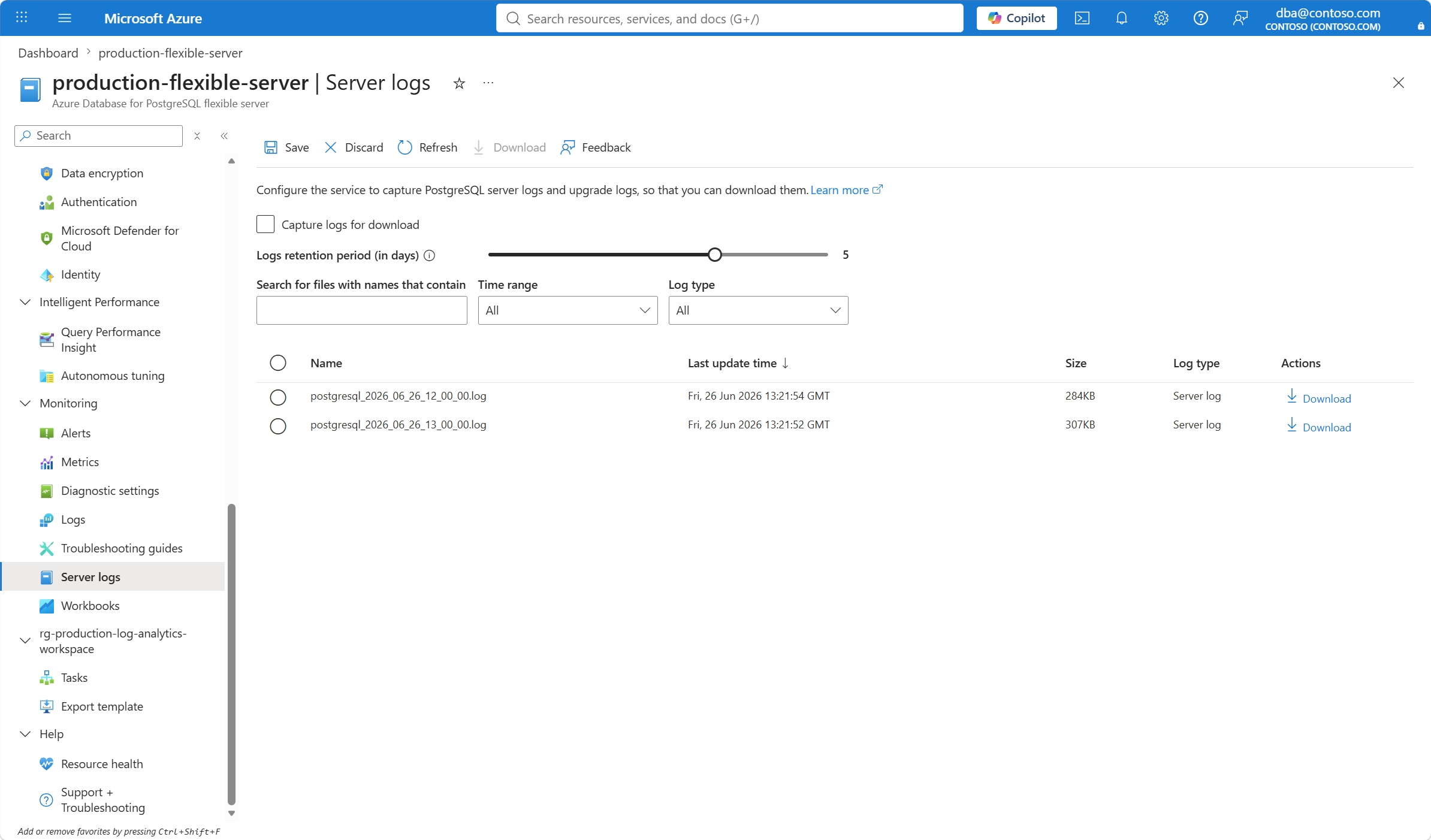The height and width of the screenshot is (840, 1431).
Task: Refresh the server logs list
Action: 427,147
